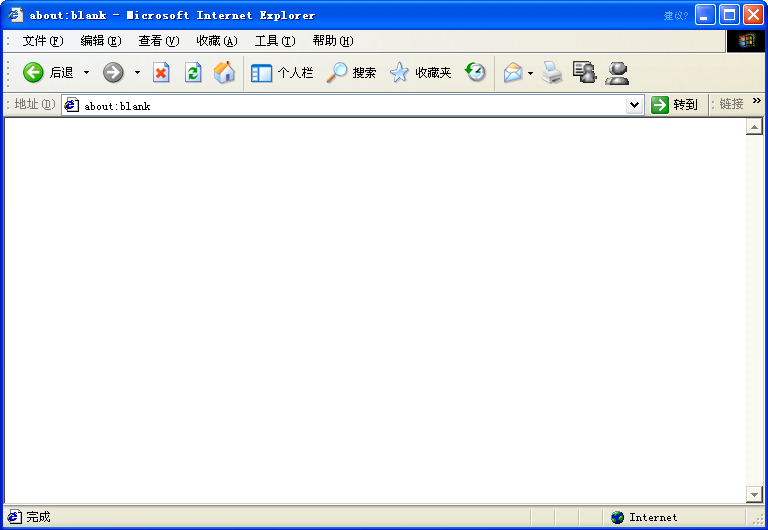Click the grey Forward arrow button
768x530 pixels.
pos(113,72)
